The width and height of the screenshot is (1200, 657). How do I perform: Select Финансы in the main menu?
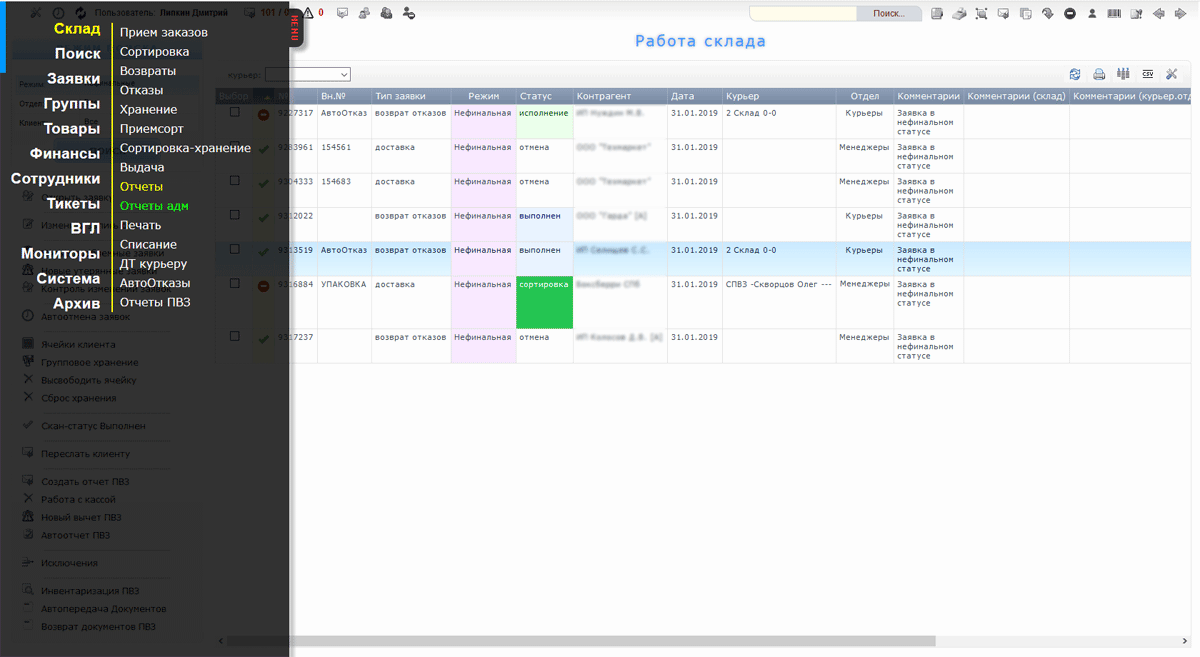pos(65,153)
